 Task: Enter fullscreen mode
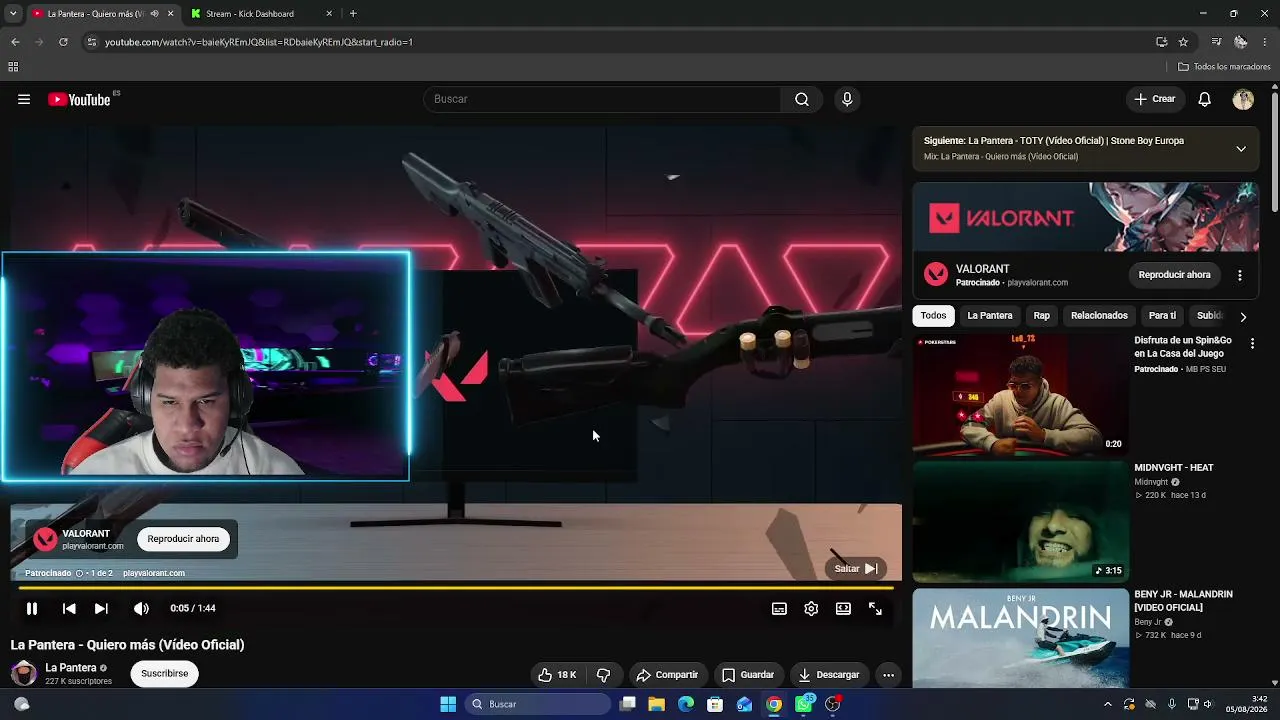click(x=875, y=608)
